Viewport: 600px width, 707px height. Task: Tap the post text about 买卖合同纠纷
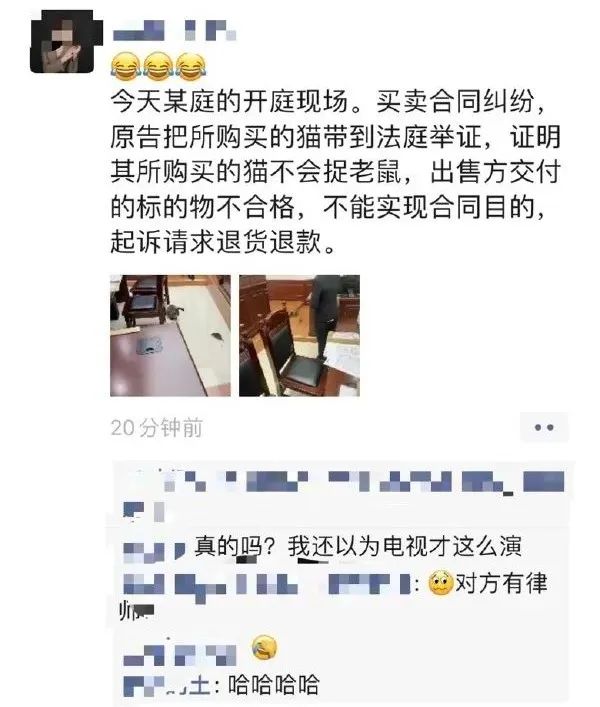335,172
